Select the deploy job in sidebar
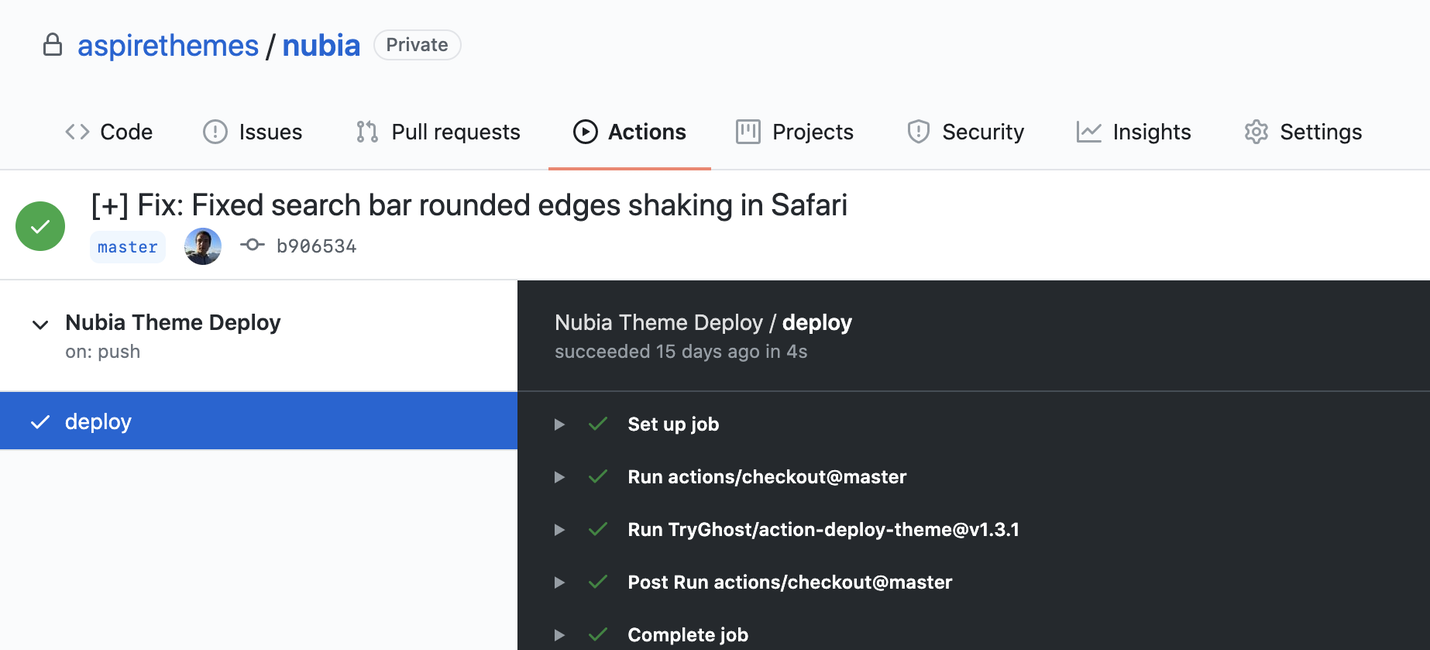Screen dimensions: 1430x650 258,421
